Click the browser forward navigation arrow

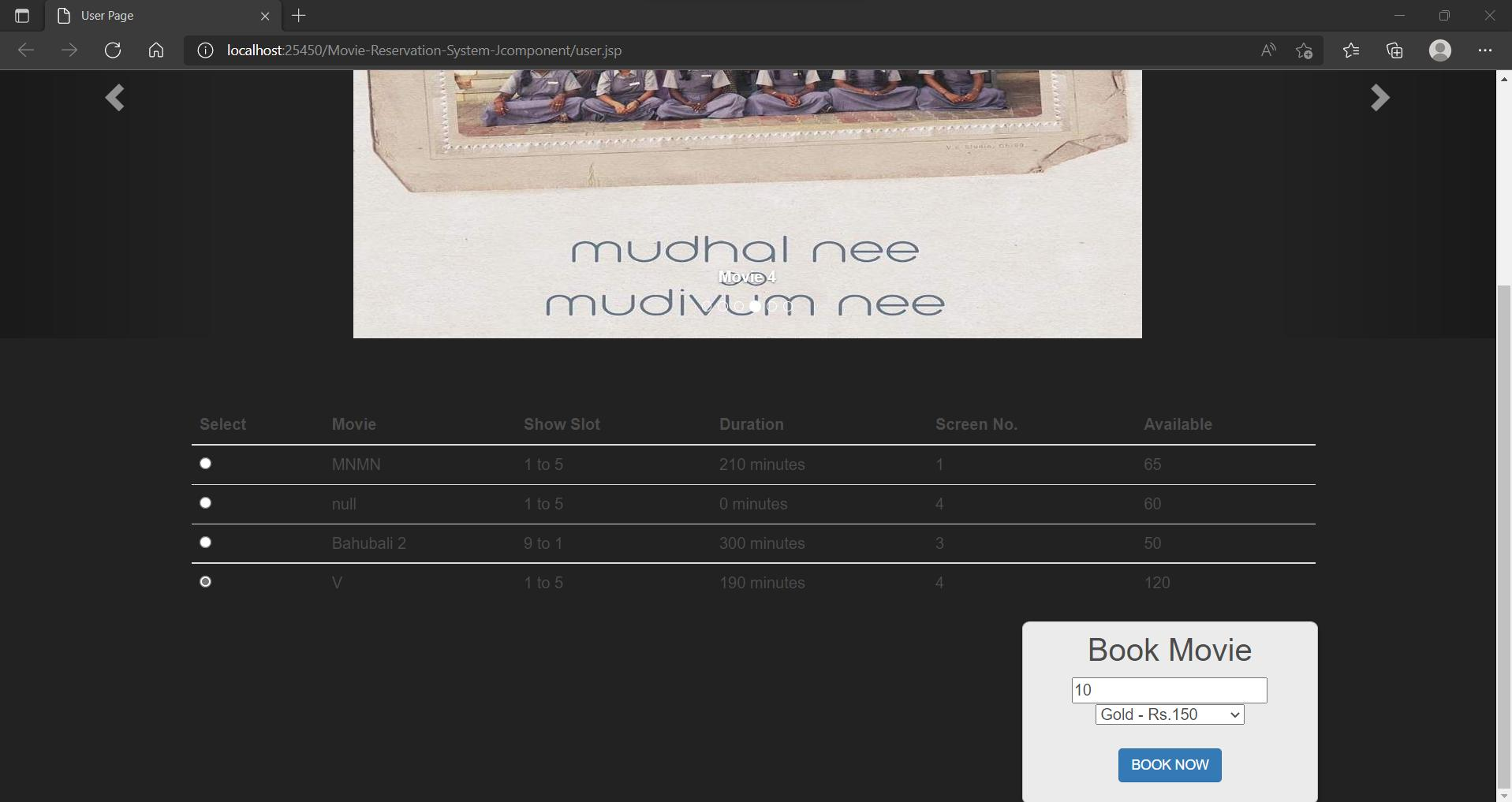69,50
